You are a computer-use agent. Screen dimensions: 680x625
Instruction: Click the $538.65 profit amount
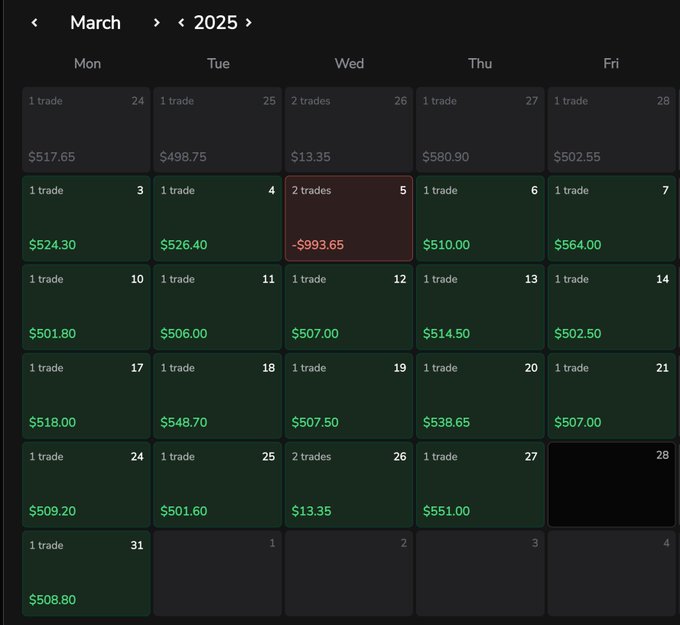[446, 422]
